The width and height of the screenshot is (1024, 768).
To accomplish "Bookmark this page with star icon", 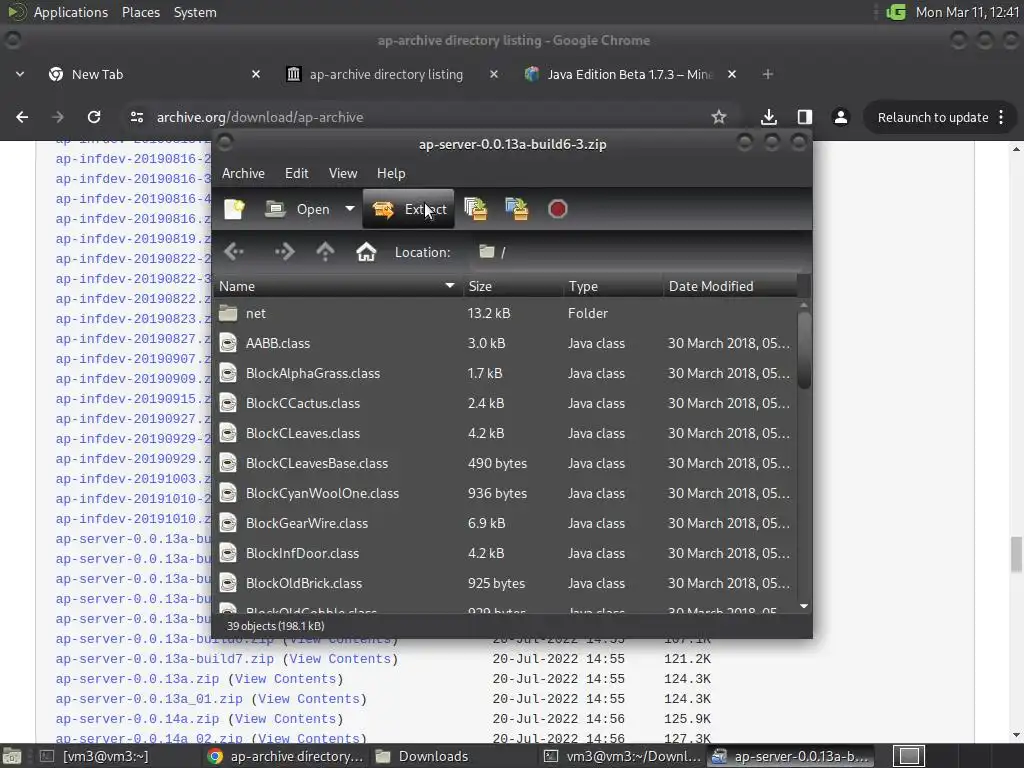I will 719,117.
